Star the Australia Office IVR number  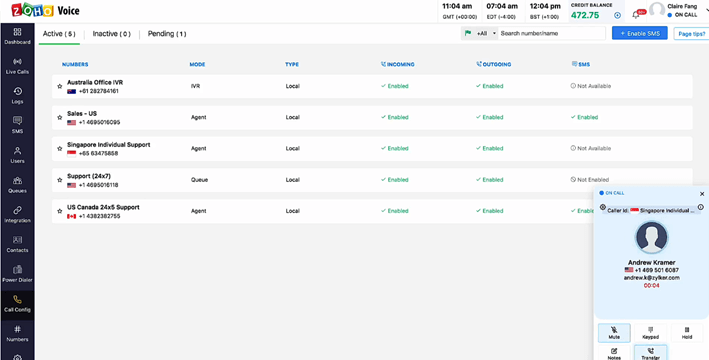[x=60, y=86]
